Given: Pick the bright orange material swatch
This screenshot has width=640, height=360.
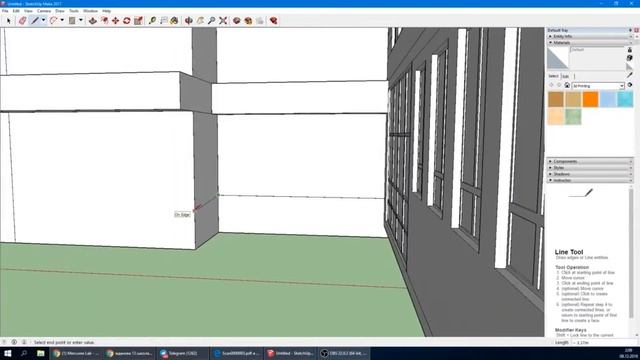Looking at the screenshot, I should (x=590, y=99).
